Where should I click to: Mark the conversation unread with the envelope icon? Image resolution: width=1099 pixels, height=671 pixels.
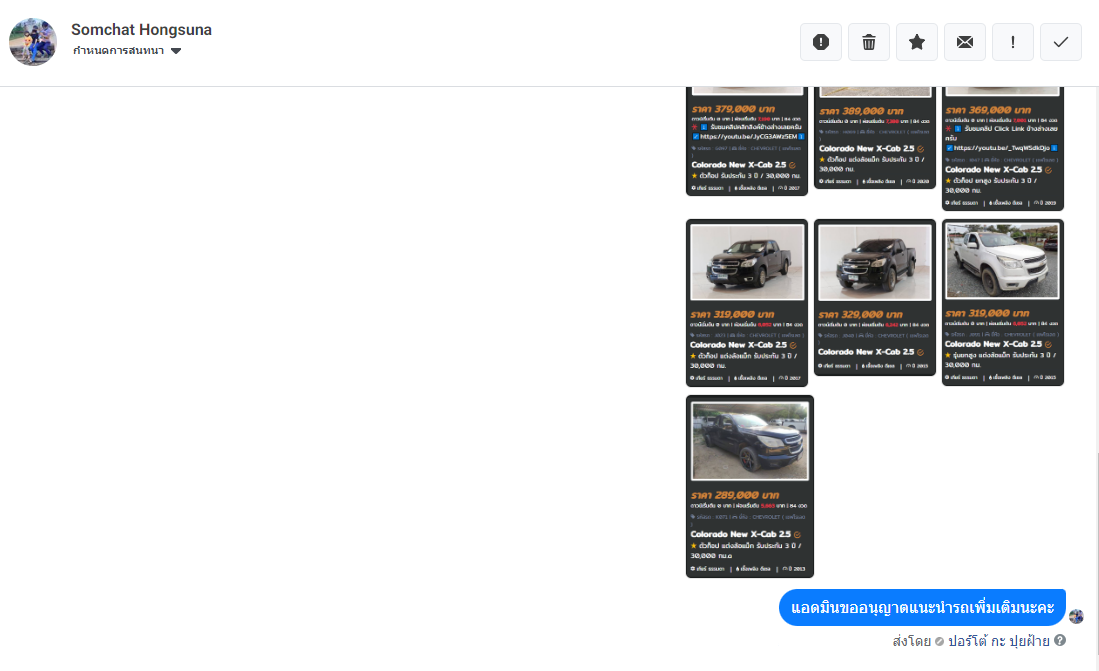(964, 42)
